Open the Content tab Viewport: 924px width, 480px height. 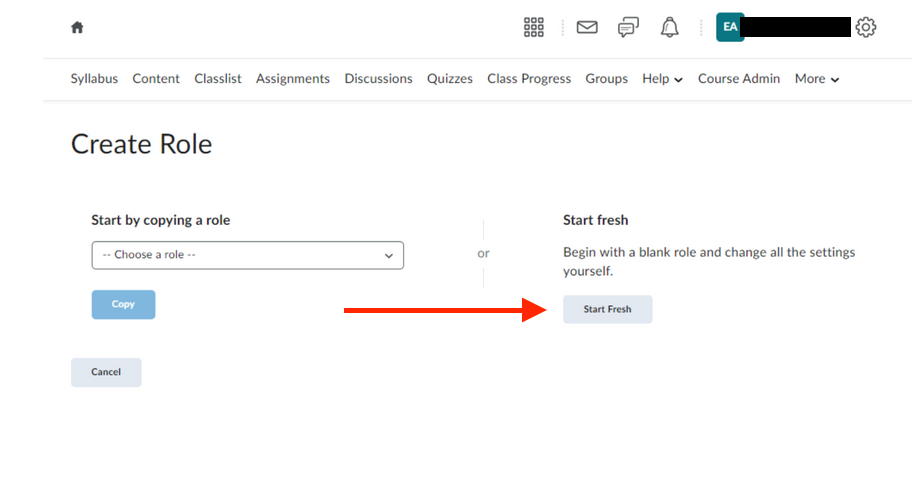156,79
